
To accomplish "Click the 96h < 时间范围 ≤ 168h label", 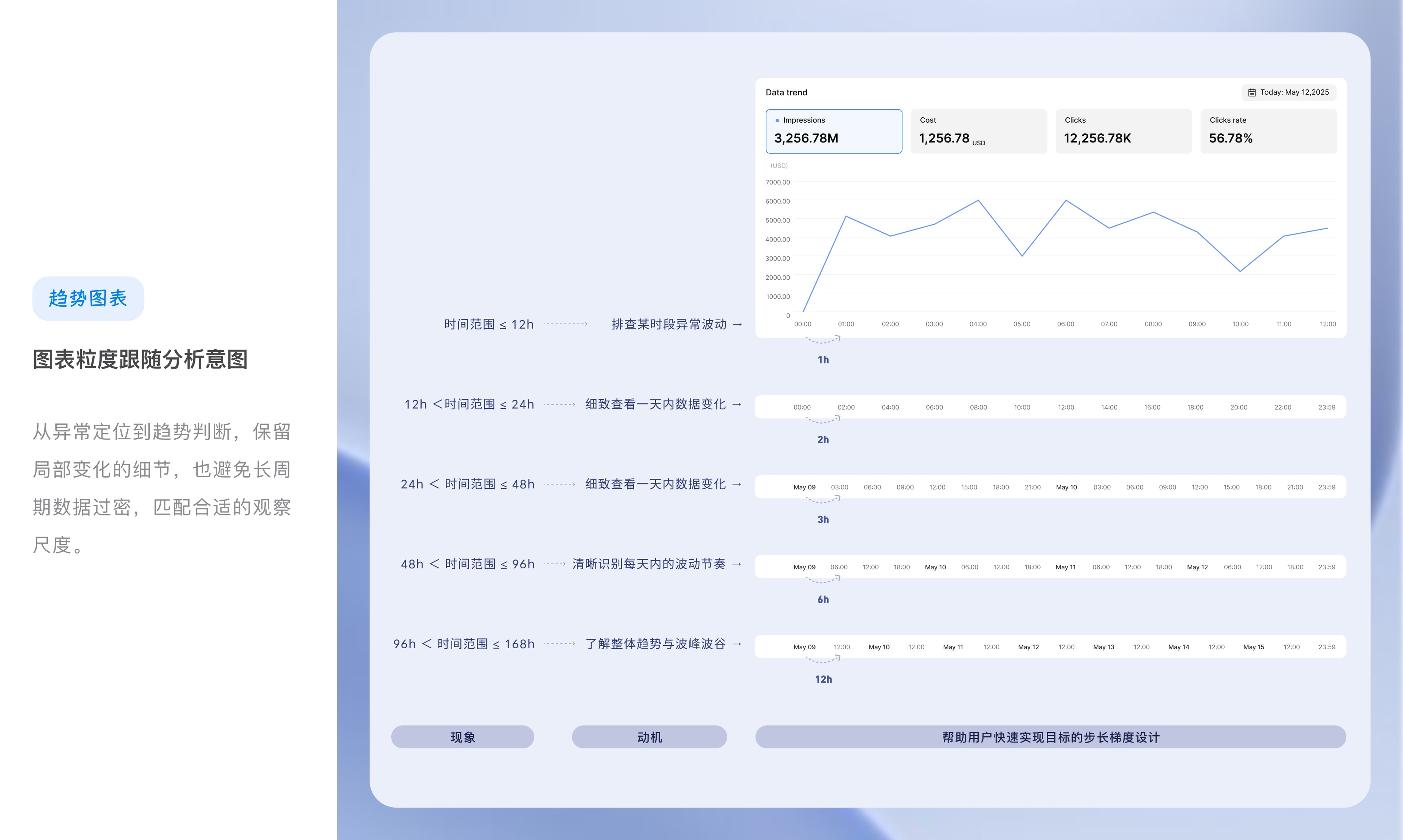I will click(464, 644).
